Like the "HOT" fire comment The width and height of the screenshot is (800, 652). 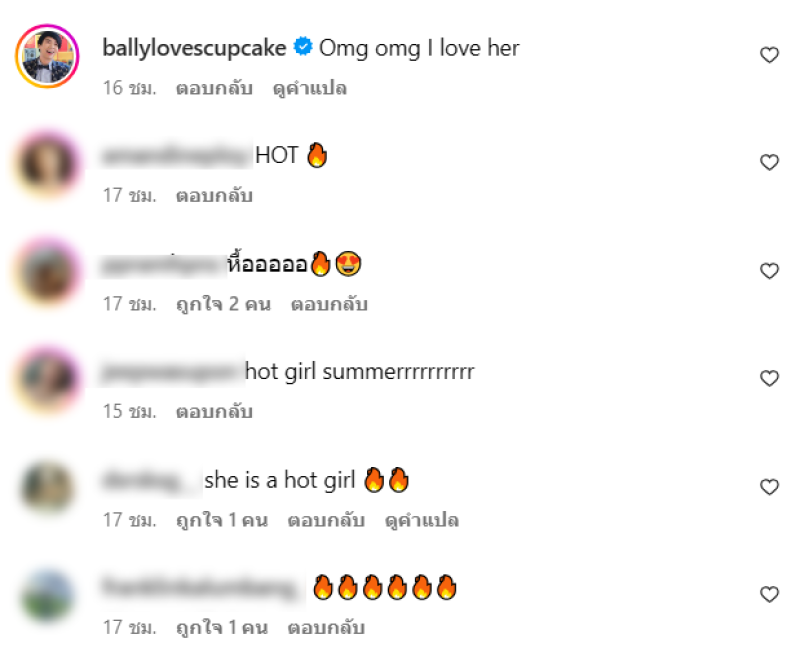click(769, 162)
